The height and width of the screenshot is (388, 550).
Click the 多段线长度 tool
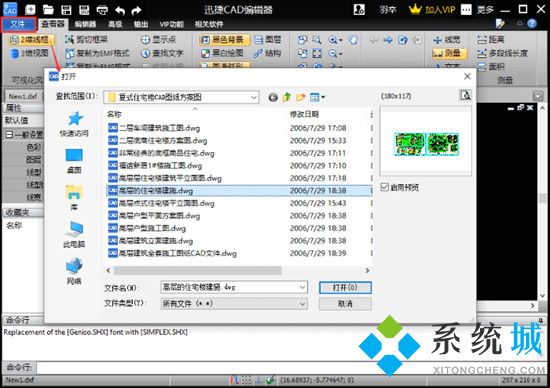(502, 53)
